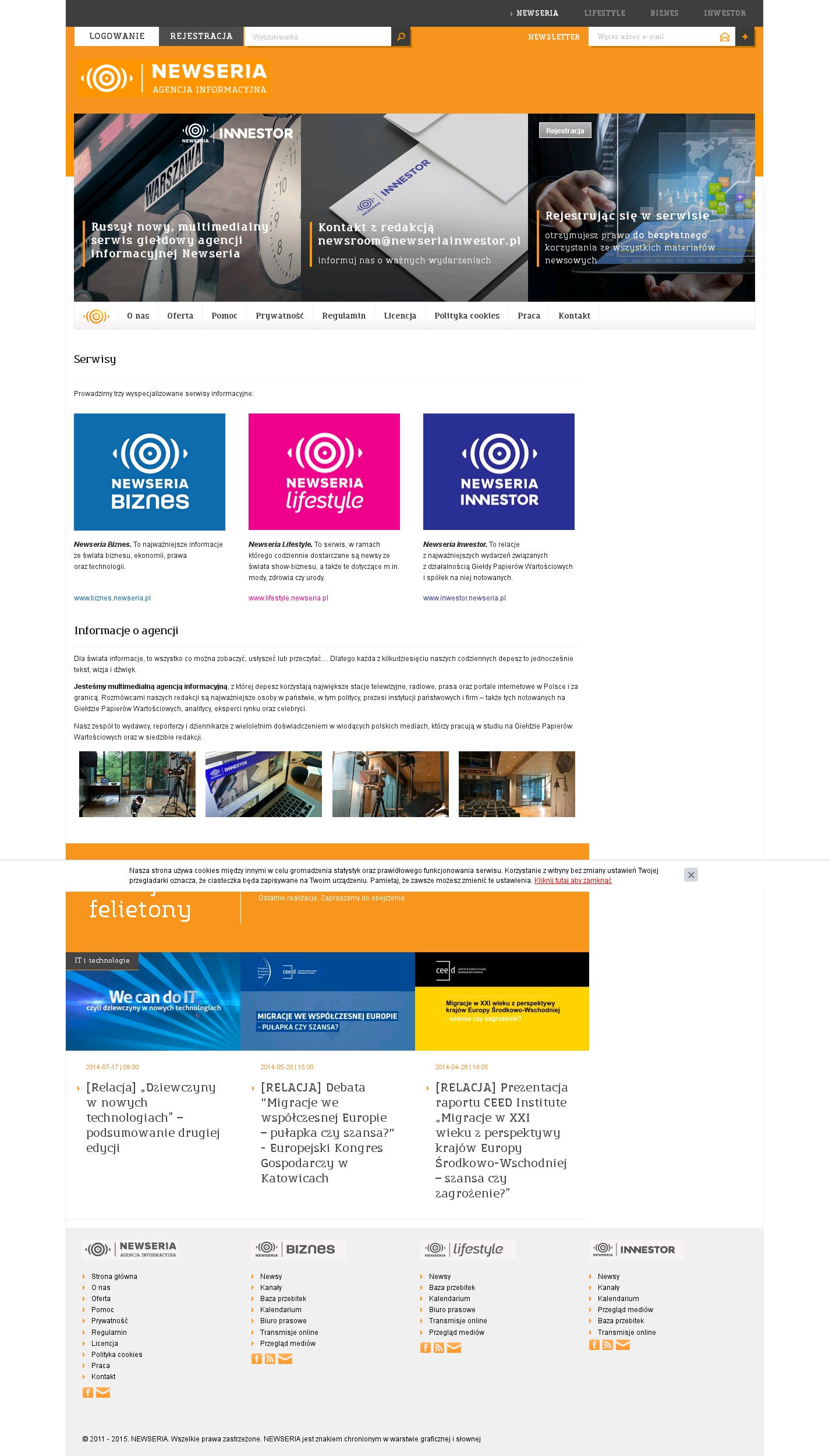The width and height of the screenshot is (829, 1456).
Task: Open the REJESTRACJA tab
Action: (x=201, y=36)
